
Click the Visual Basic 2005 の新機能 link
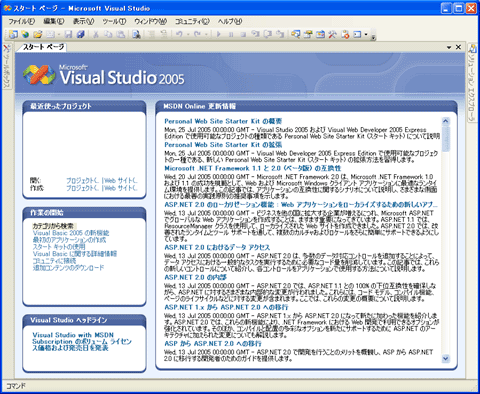point(71,233)
